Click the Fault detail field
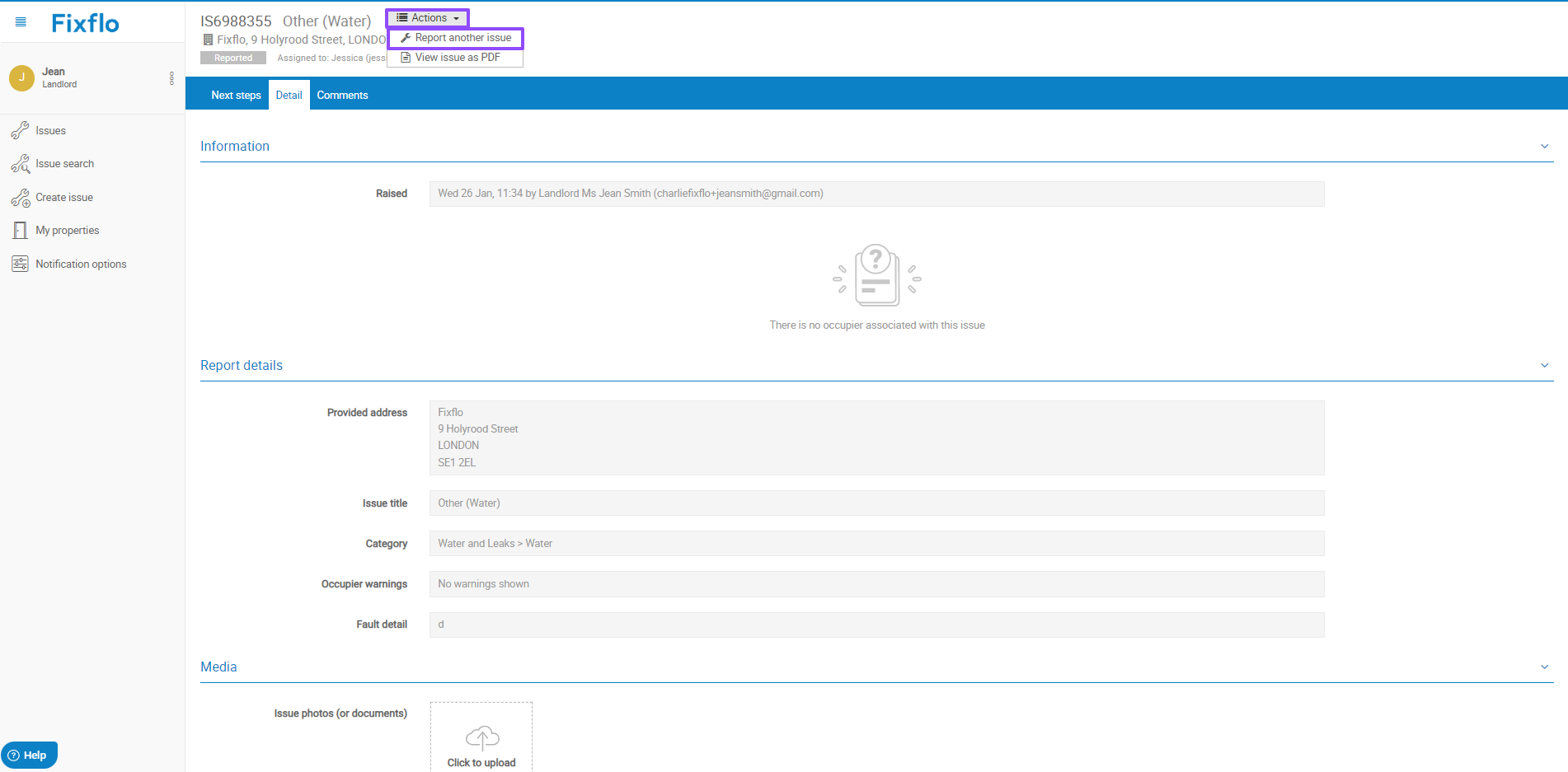This screenshot has width=1568, height=772. point(876,625)
